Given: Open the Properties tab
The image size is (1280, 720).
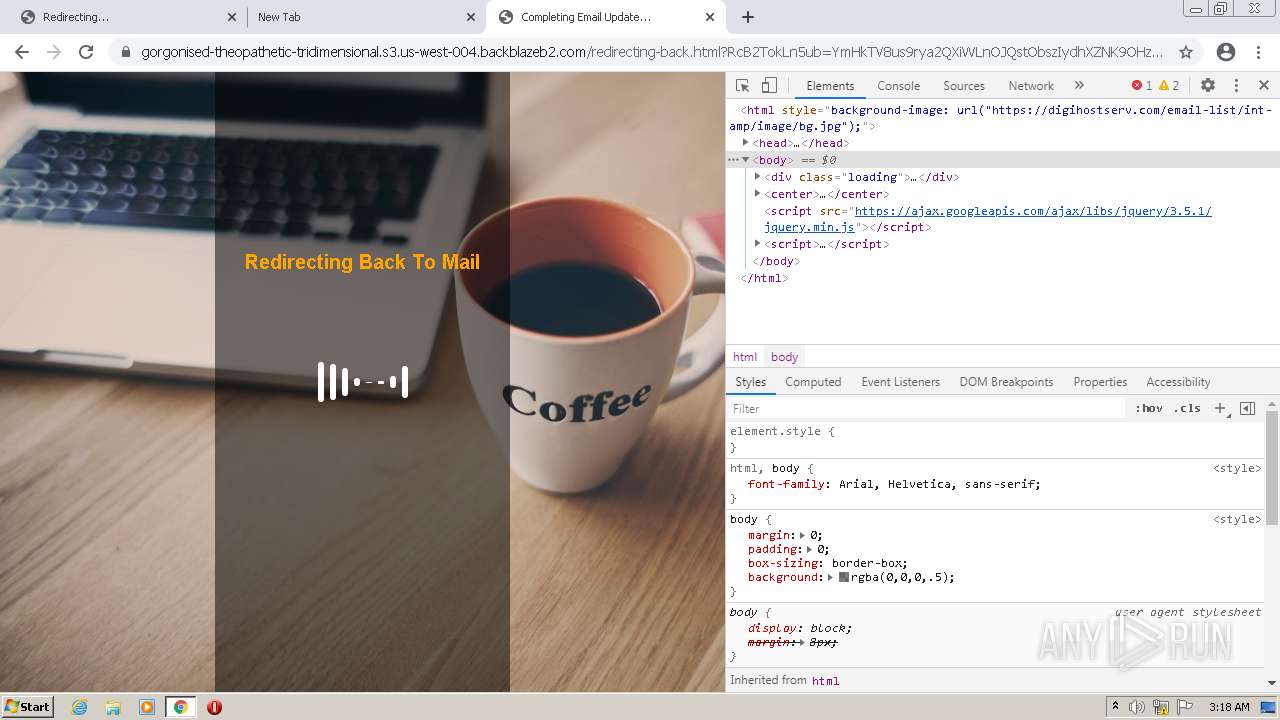Looking at the screenshot, I should (x=1100, y=382).
